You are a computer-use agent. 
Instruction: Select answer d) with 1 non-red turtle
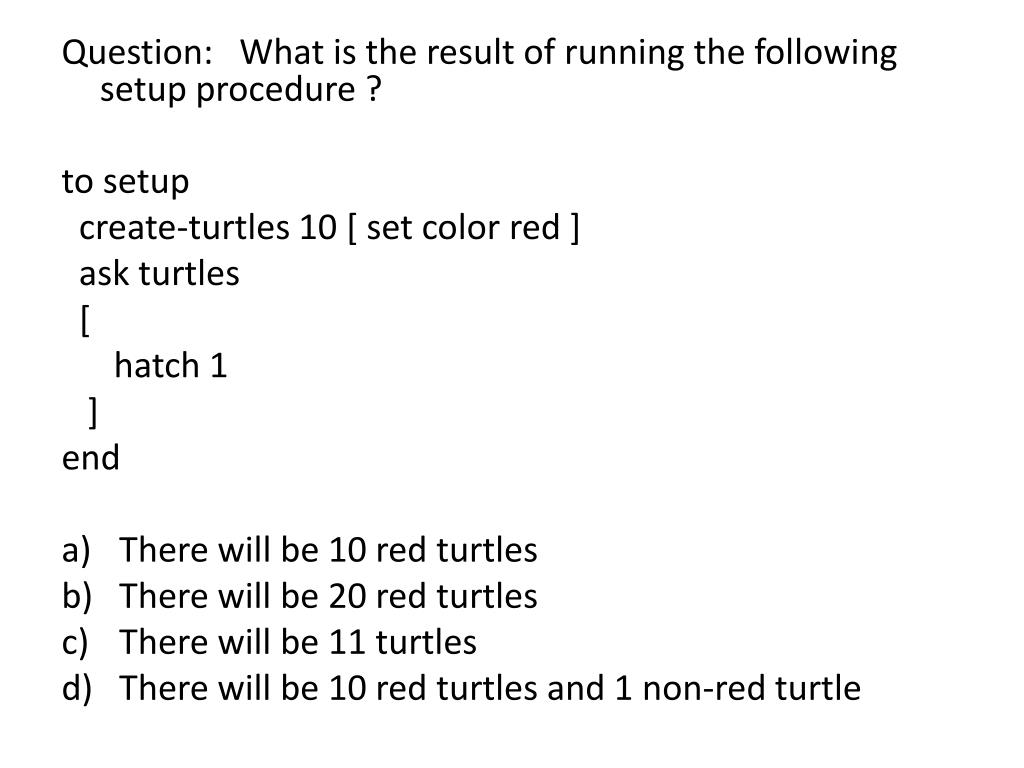[490, 688]
